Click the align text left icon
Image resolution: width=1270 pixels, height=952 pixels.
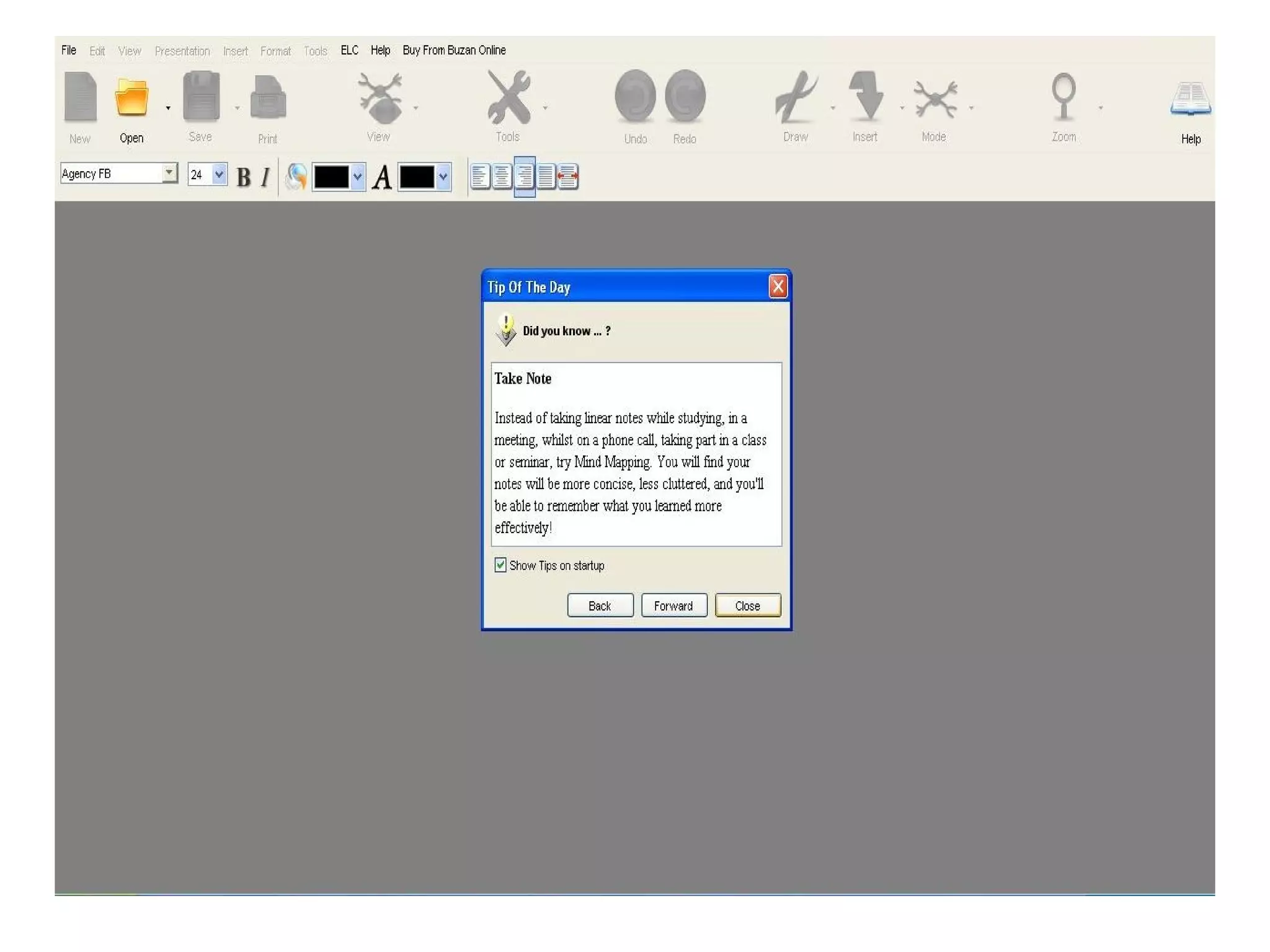[x=480, y=177]
